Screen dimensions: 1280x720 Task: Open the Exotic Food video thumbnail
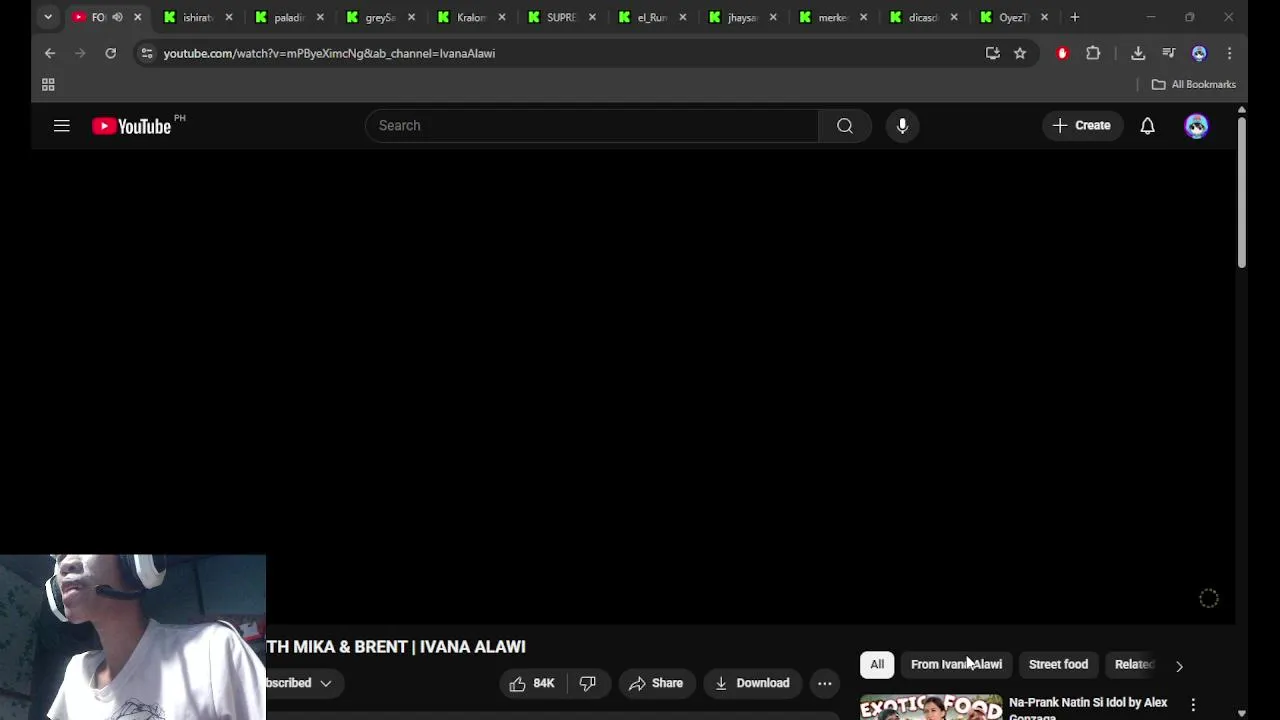point(931,707)
